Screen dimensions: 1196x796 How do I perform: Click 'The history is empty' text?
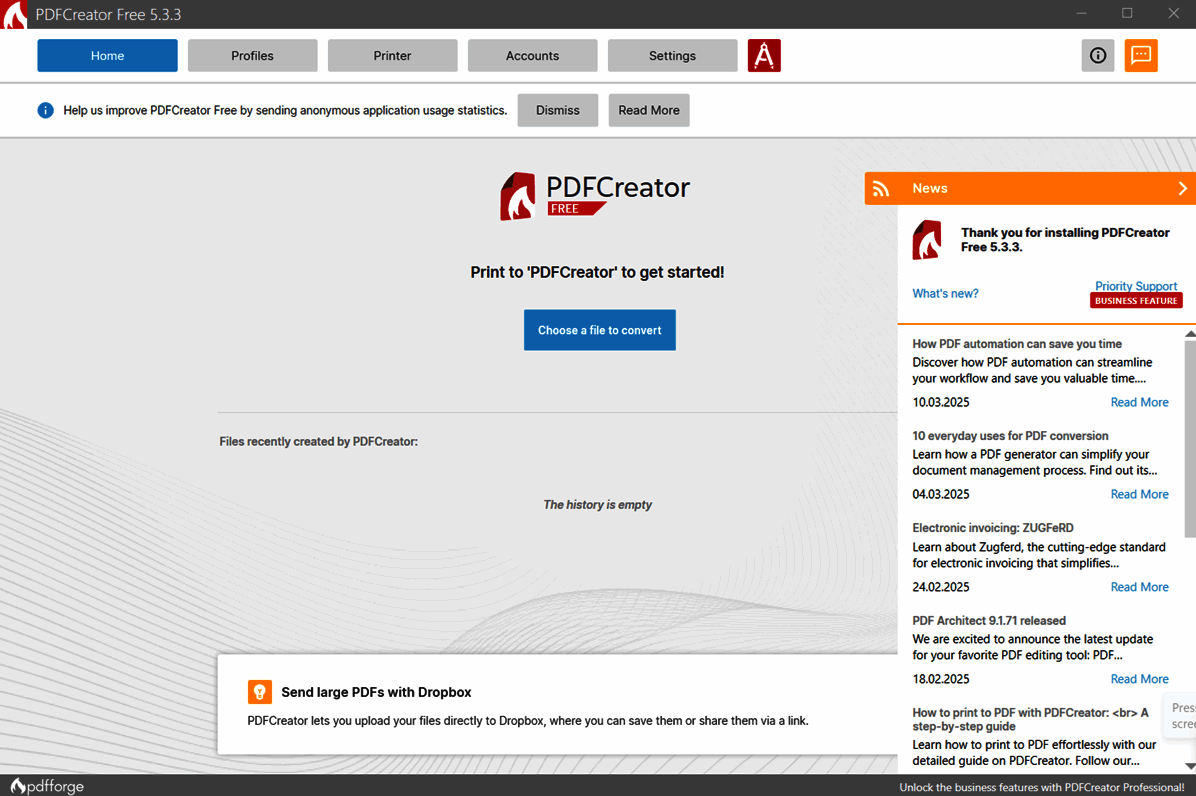tap(598, 505)
